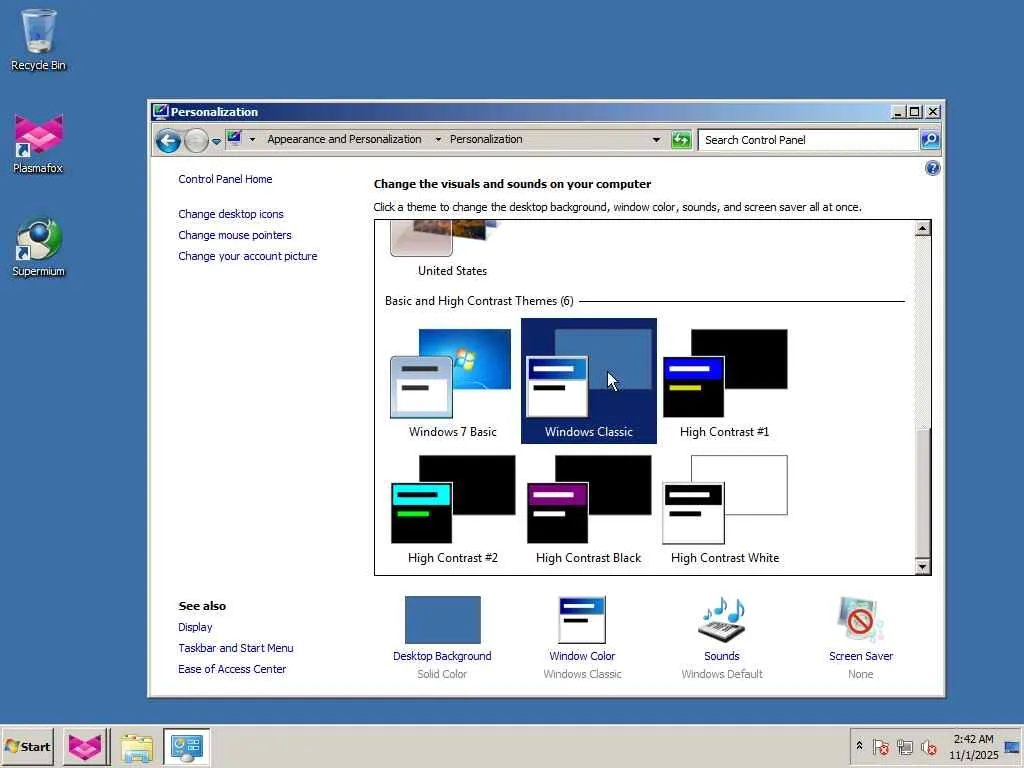Minimize the Personalization window

pos(897,112)
